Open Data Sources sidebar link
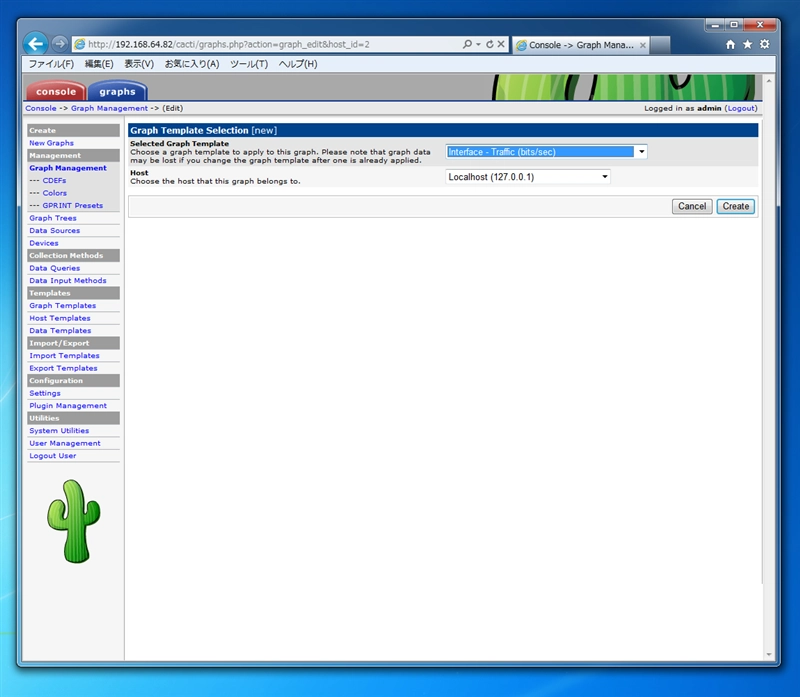Screen dimensions: 800x697 click(x=55, y=230)
